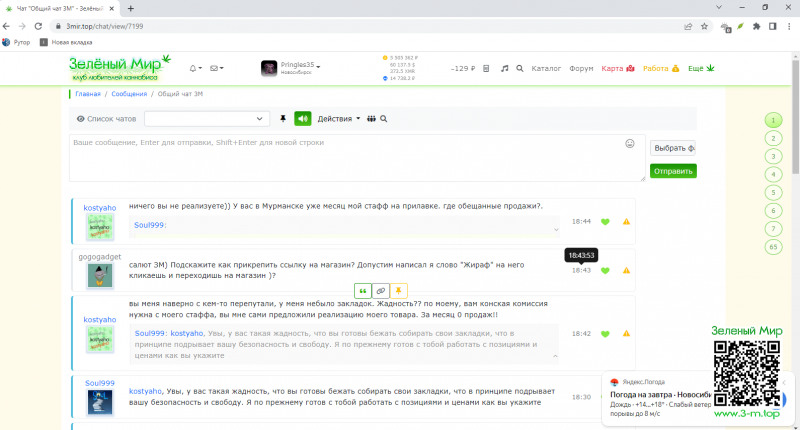Open the envelope messages icon in header

(x=215, y=69)
